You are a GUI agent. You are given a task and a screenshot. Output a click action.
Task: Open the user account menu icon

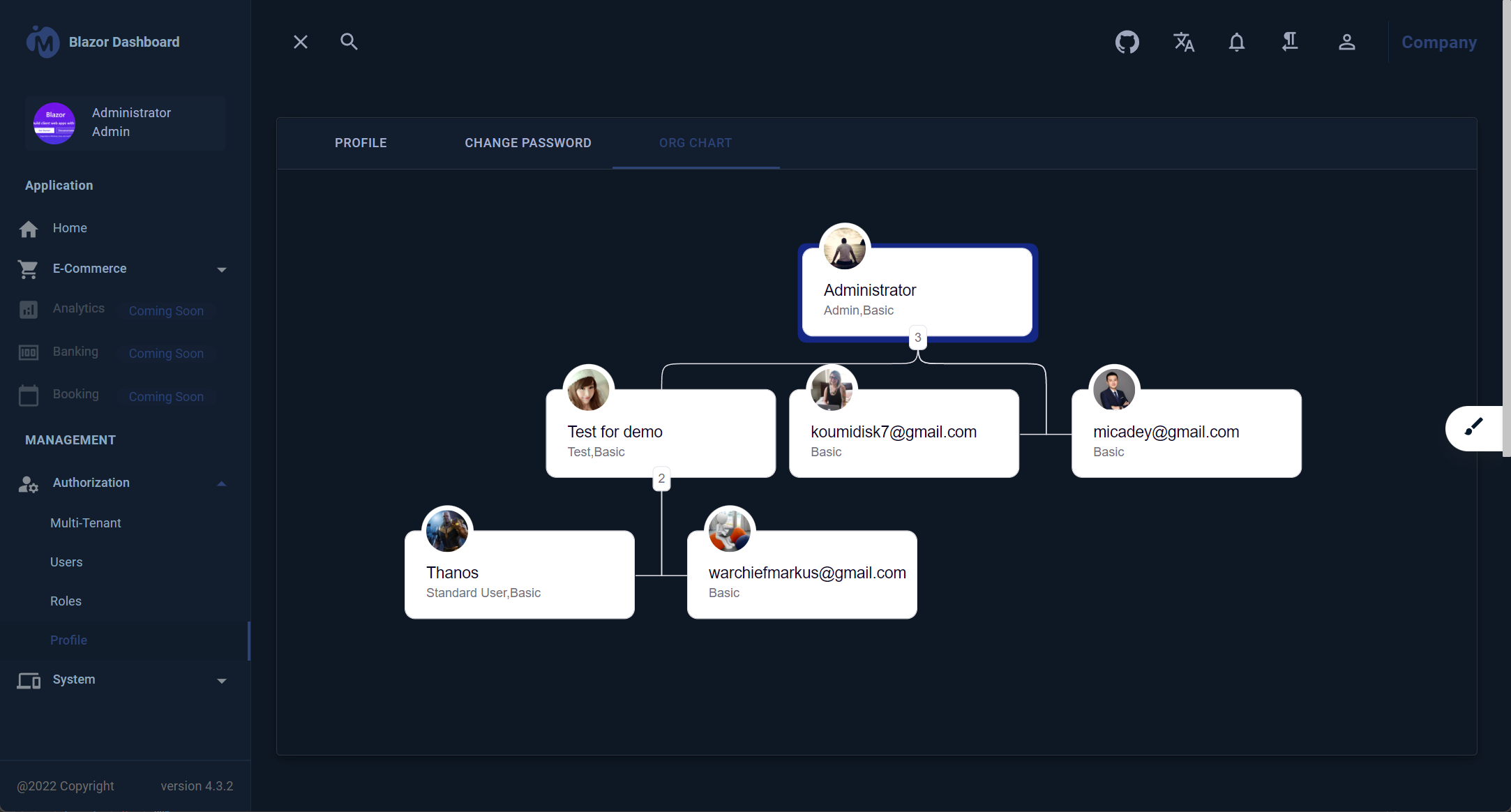point(1346,42)
